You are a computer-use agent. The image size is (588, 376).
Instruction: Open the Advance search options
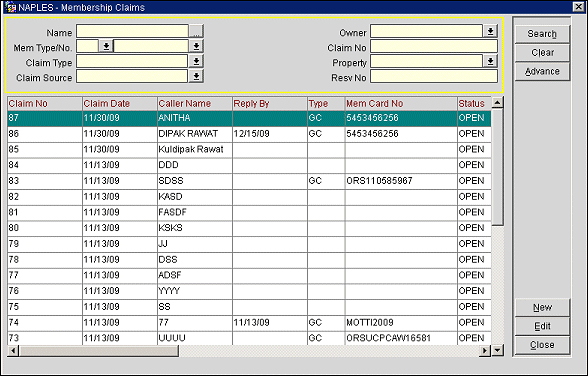click(x=542, y=71)
